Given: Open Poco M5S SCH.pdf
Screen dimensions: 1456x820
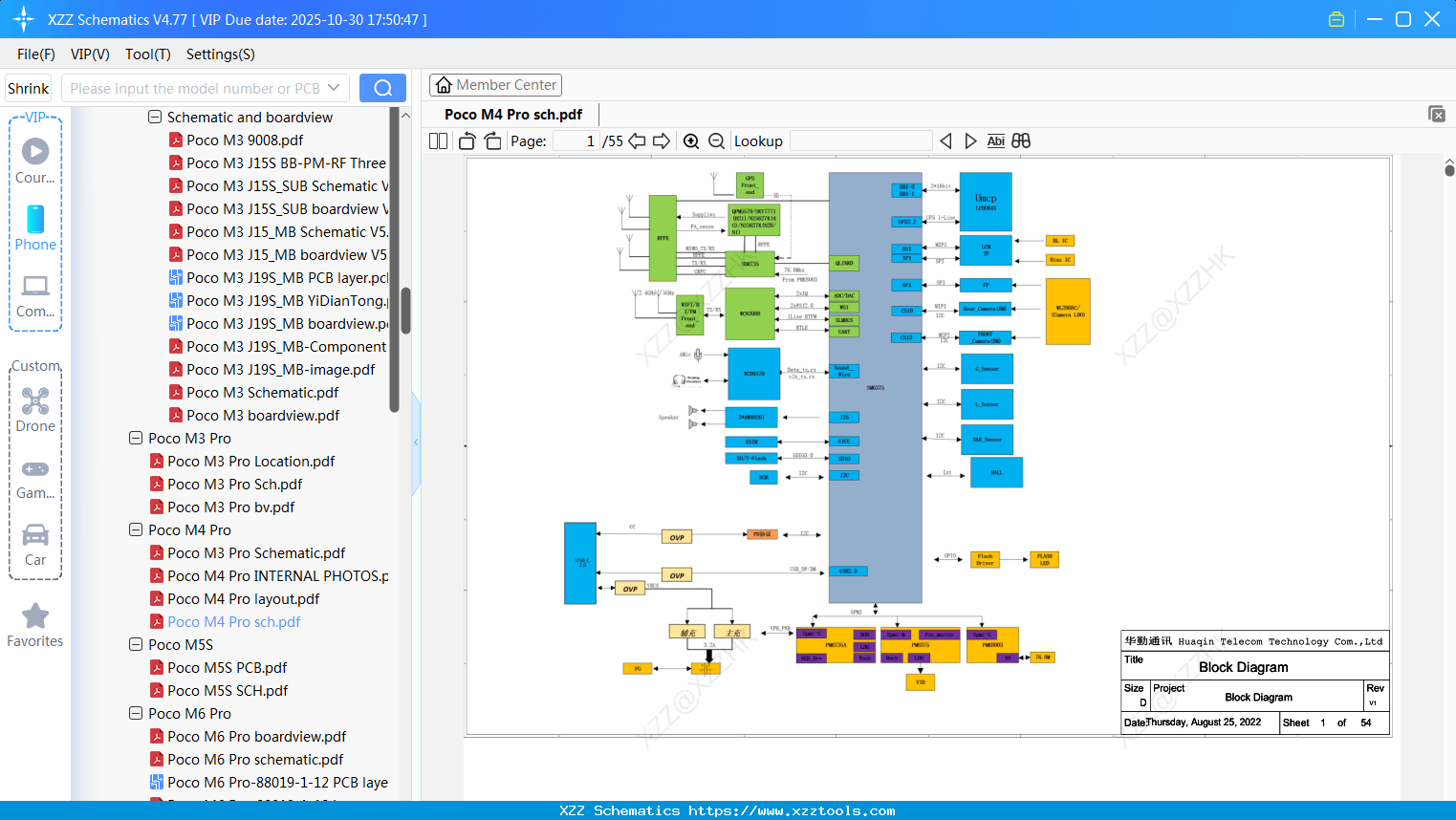Looking at the screenshot, I should pos(228,691).
